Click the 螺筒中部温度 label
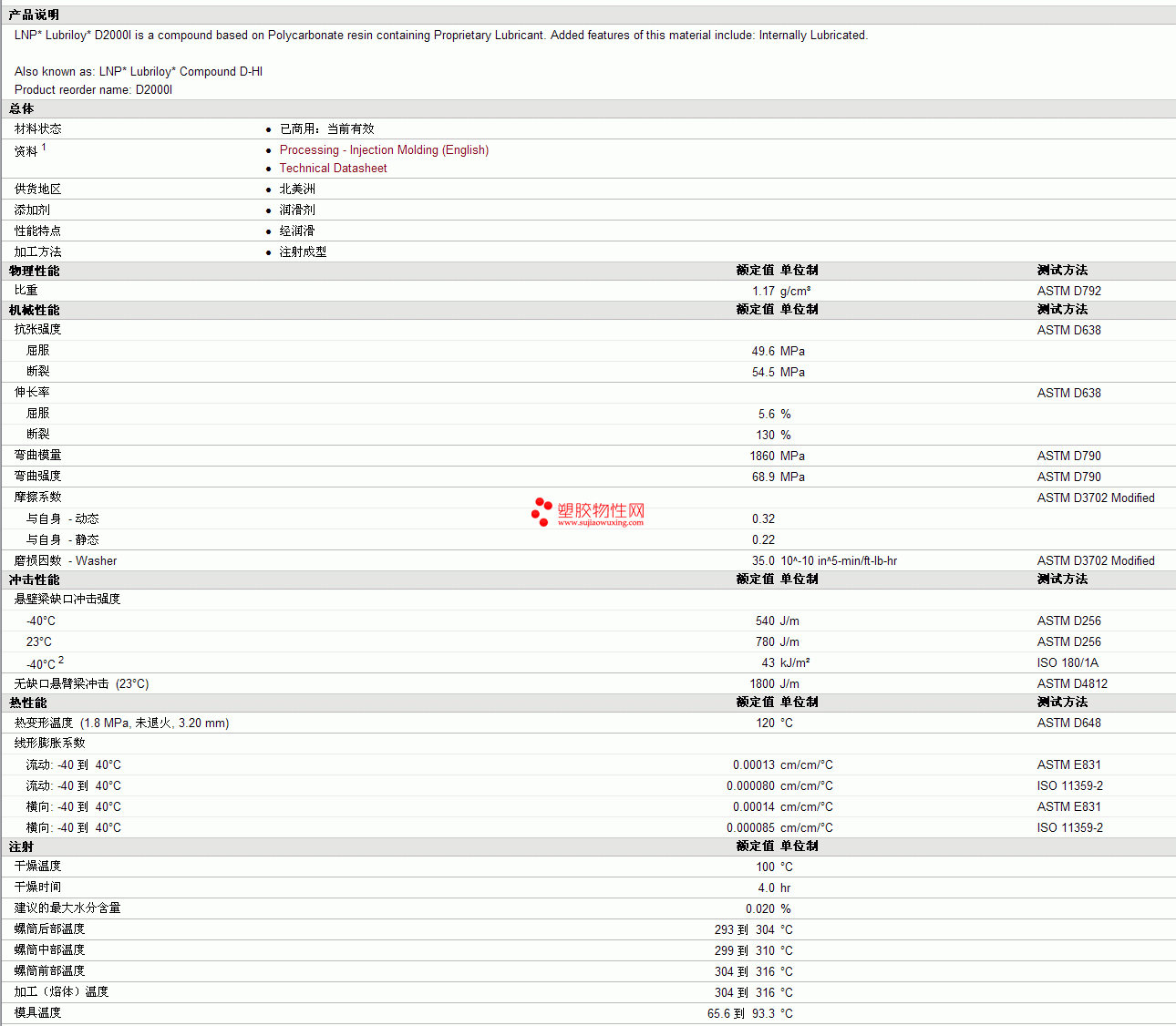This screenshot has height=1026, width=1176. coord(50,950)
